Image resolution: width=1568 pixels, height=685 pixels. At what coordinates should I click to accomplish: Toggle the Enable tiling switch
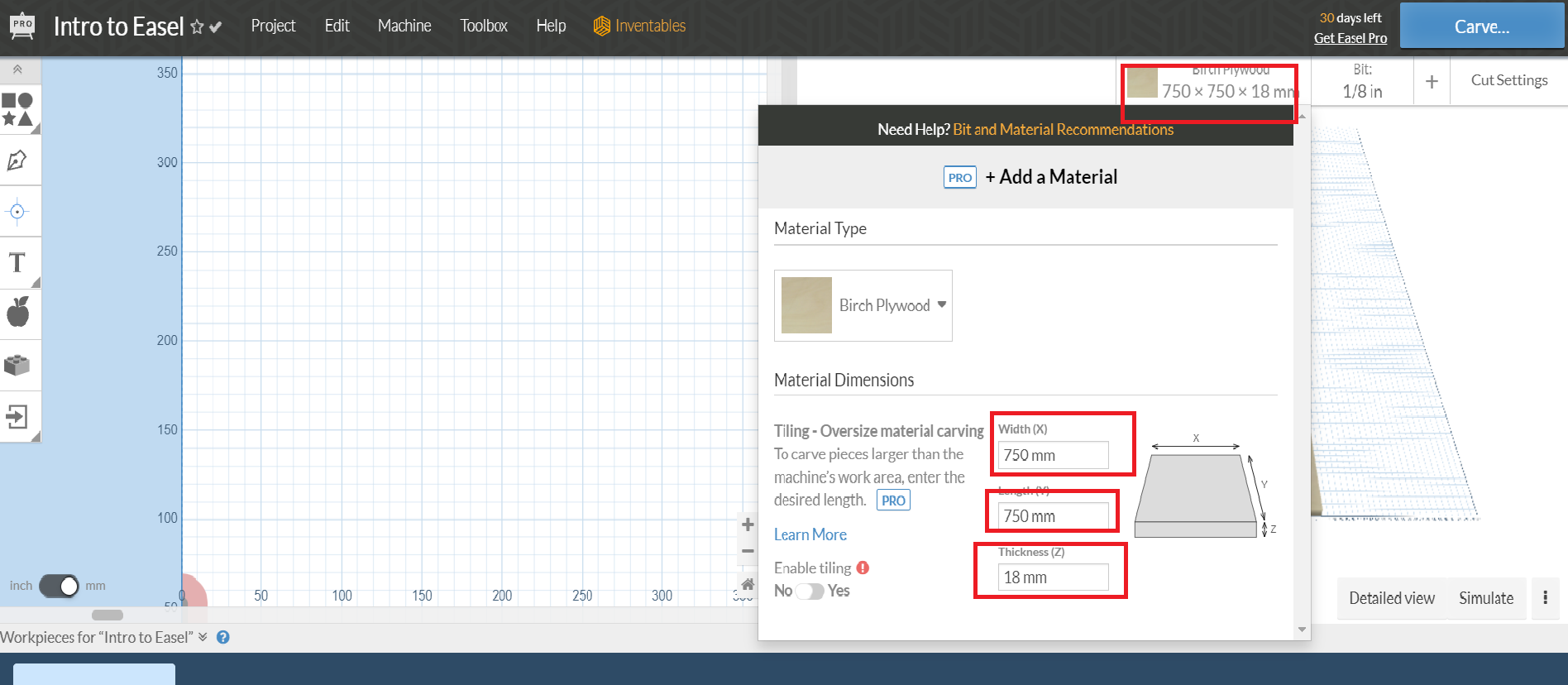(810, 591)
